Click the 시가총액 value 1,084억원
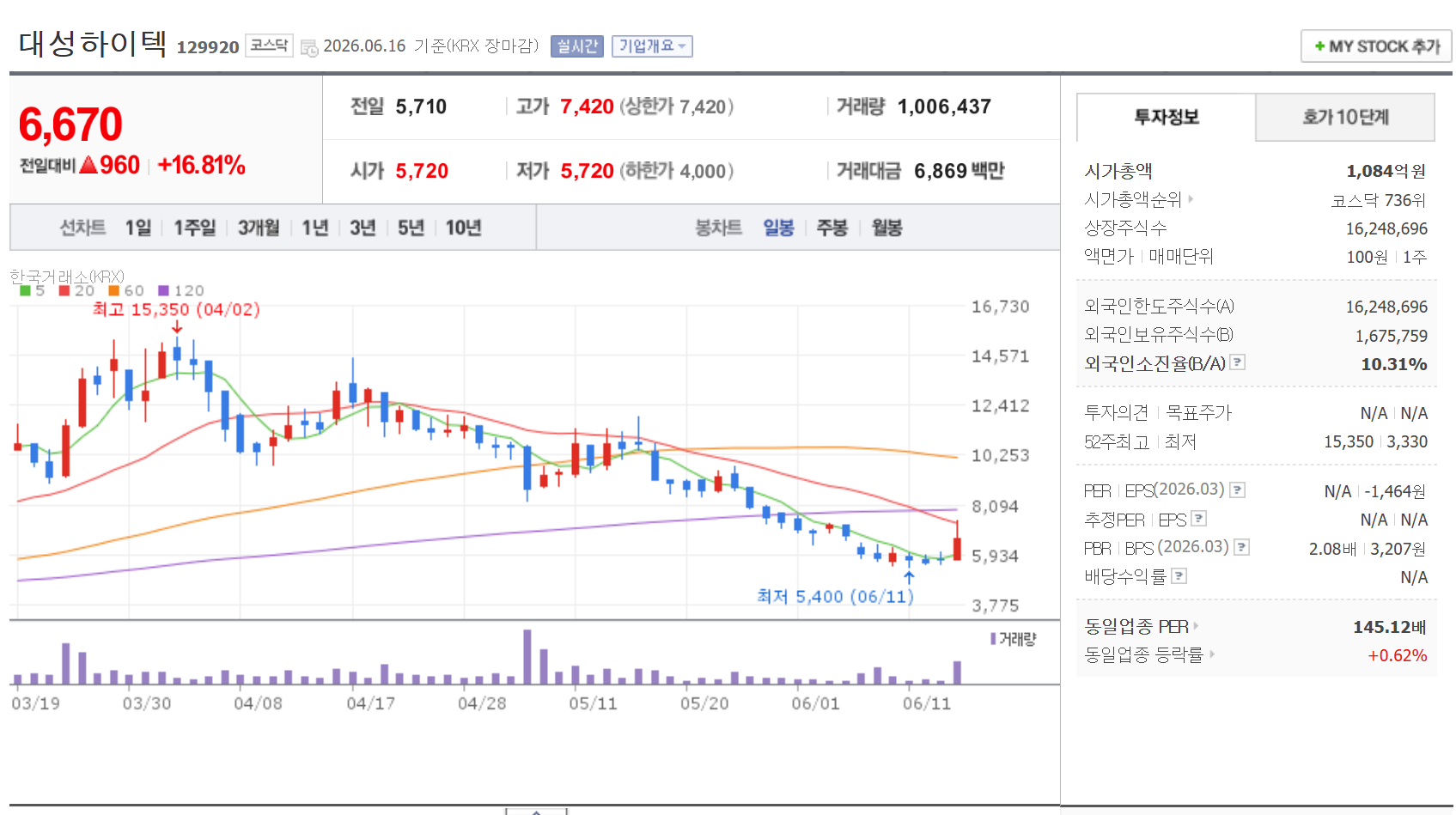This screenshot has height=815, width=1456. tap(1386, 171)
